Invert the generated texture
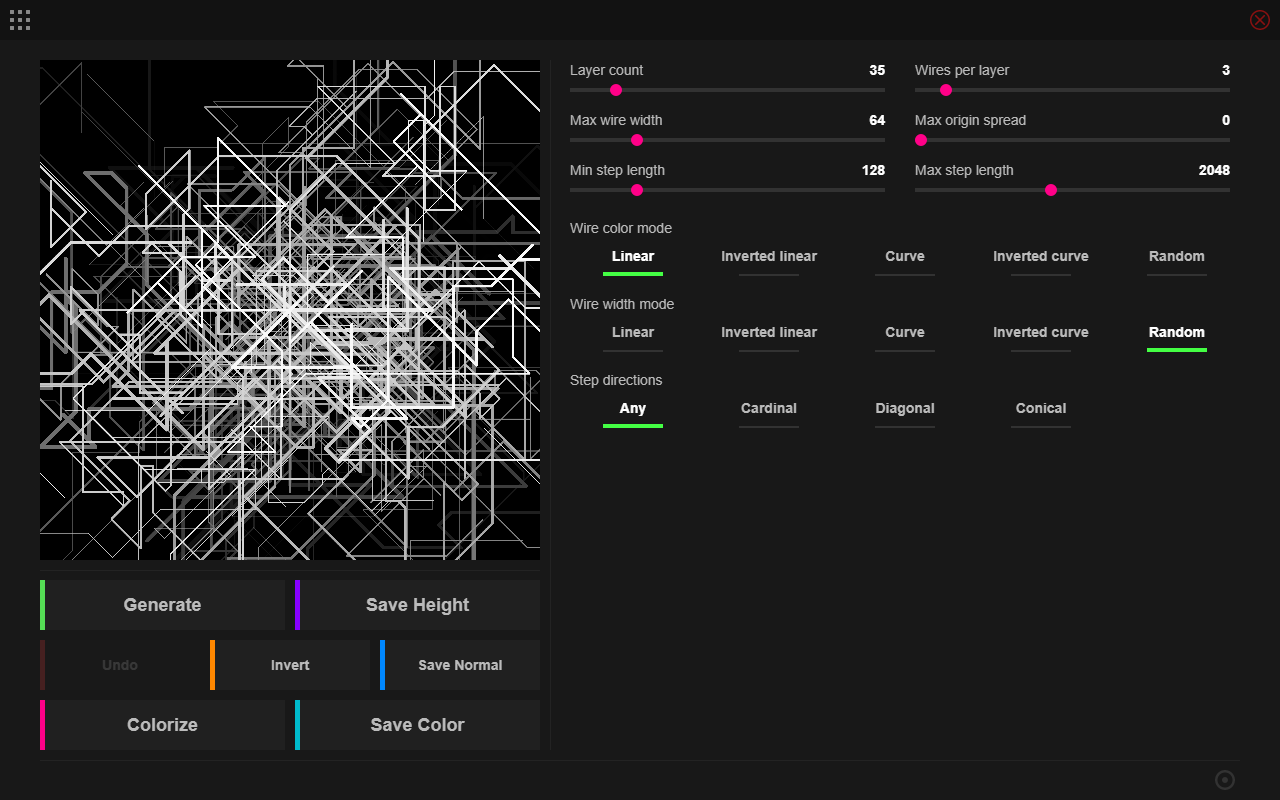Viewport: 1280px width, 800px height. click(x=290, y=665)
